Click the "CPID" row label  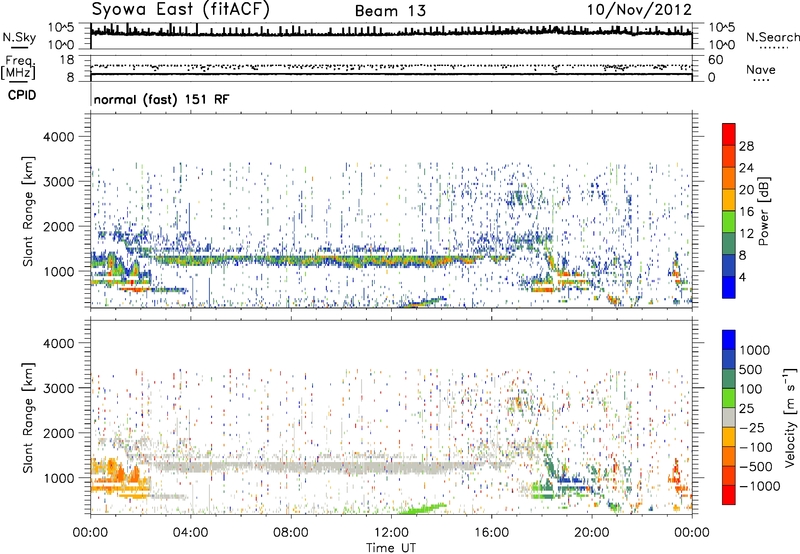[x=22, y=95]
